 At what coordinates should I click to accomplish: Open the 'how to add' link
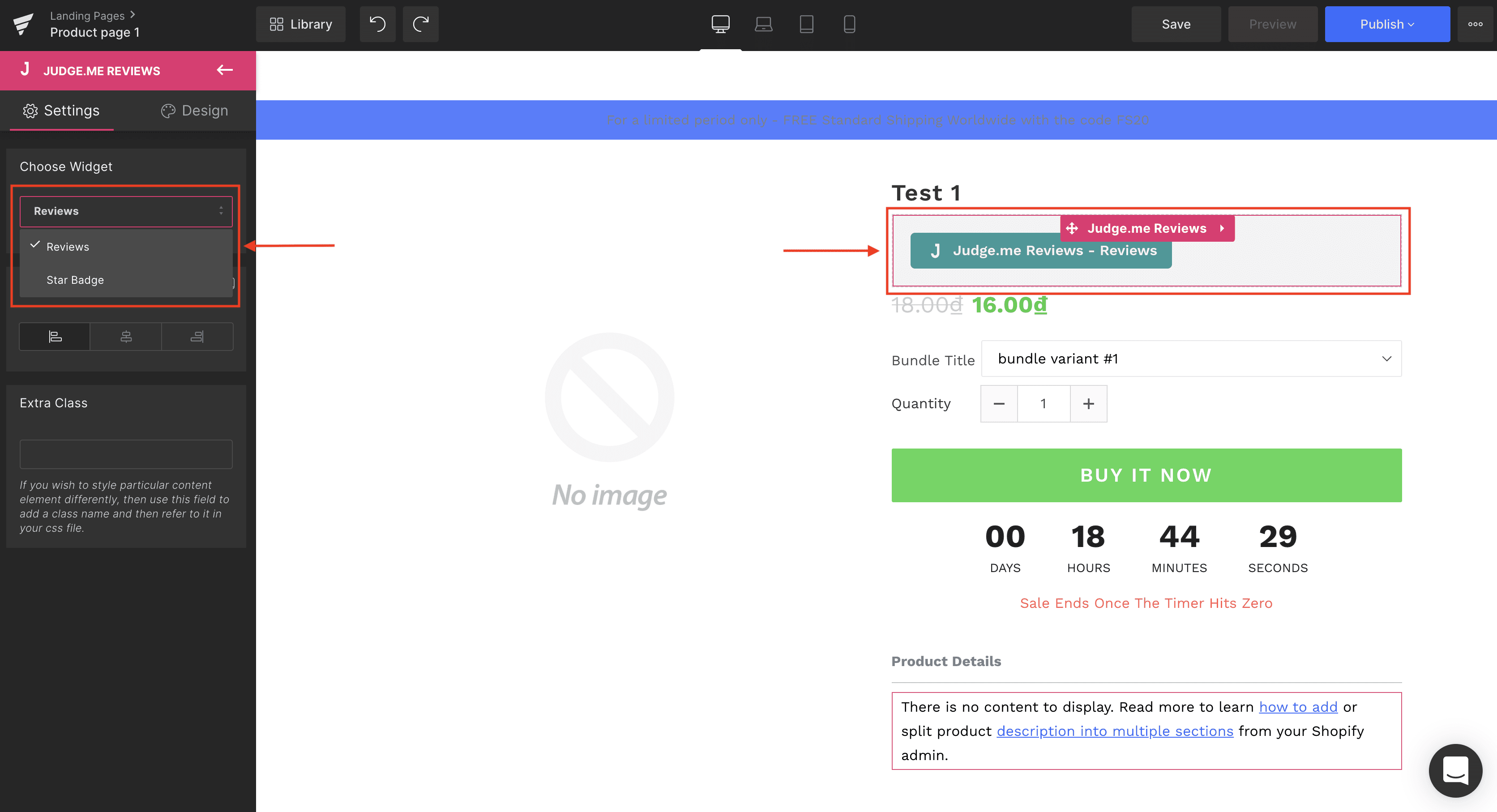(1298, 707)
